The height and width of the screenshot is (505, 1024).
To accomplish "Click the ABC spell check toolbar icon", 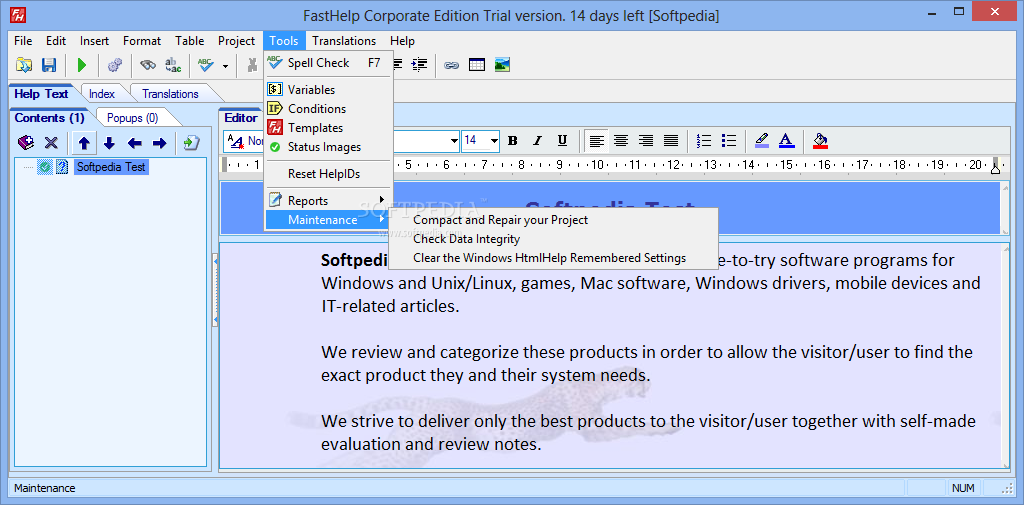I will (206, 65).
